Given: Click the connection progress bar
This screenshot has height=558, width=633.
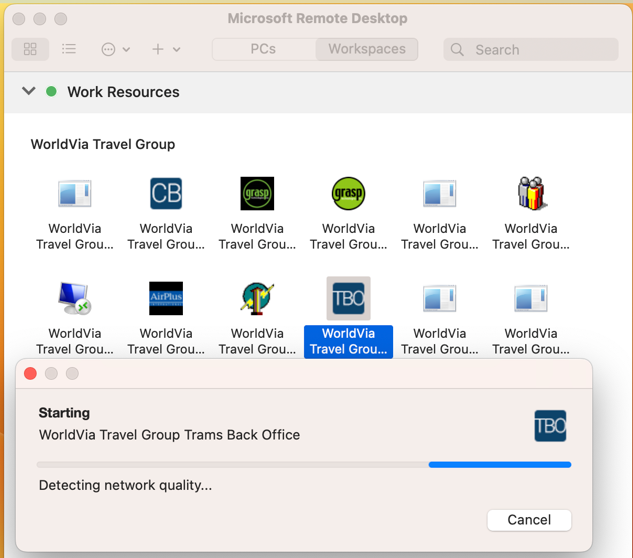Looking at the screenshot, I should pos(304,465).
